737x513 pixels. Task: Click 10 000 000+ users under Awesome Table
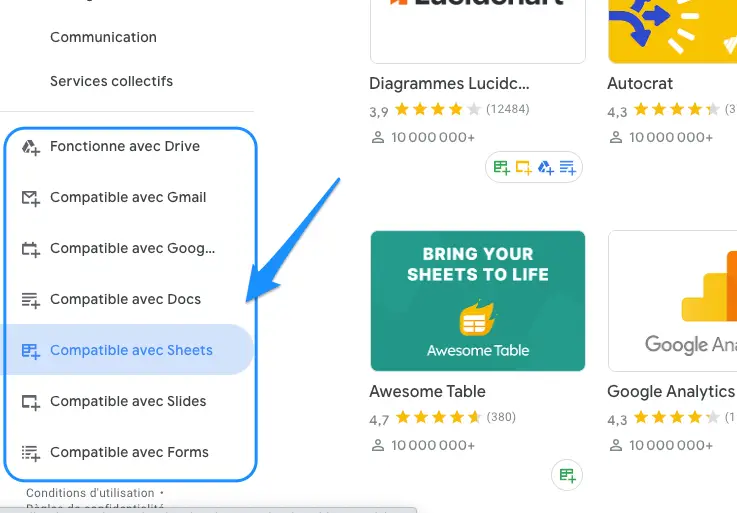[433, 445]
